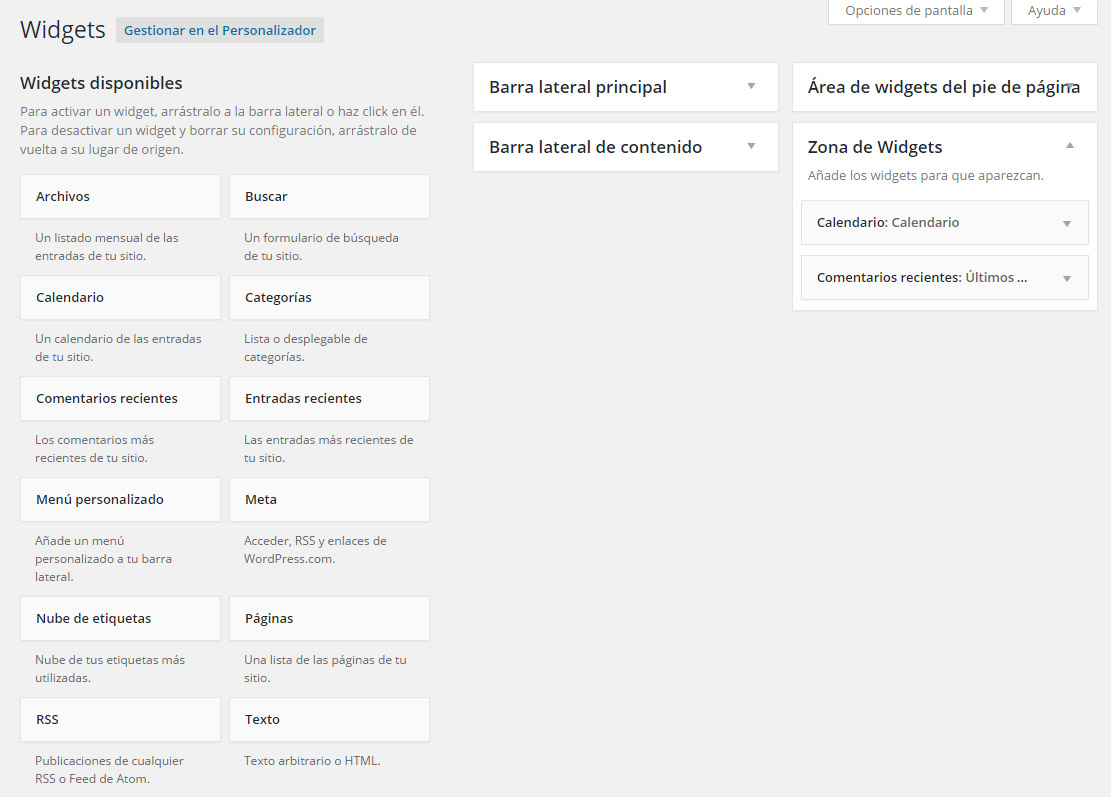Select the Archivos available widget
This screenshot has height=797, width=1111.
pyautogui.click(x=120, y=197)
